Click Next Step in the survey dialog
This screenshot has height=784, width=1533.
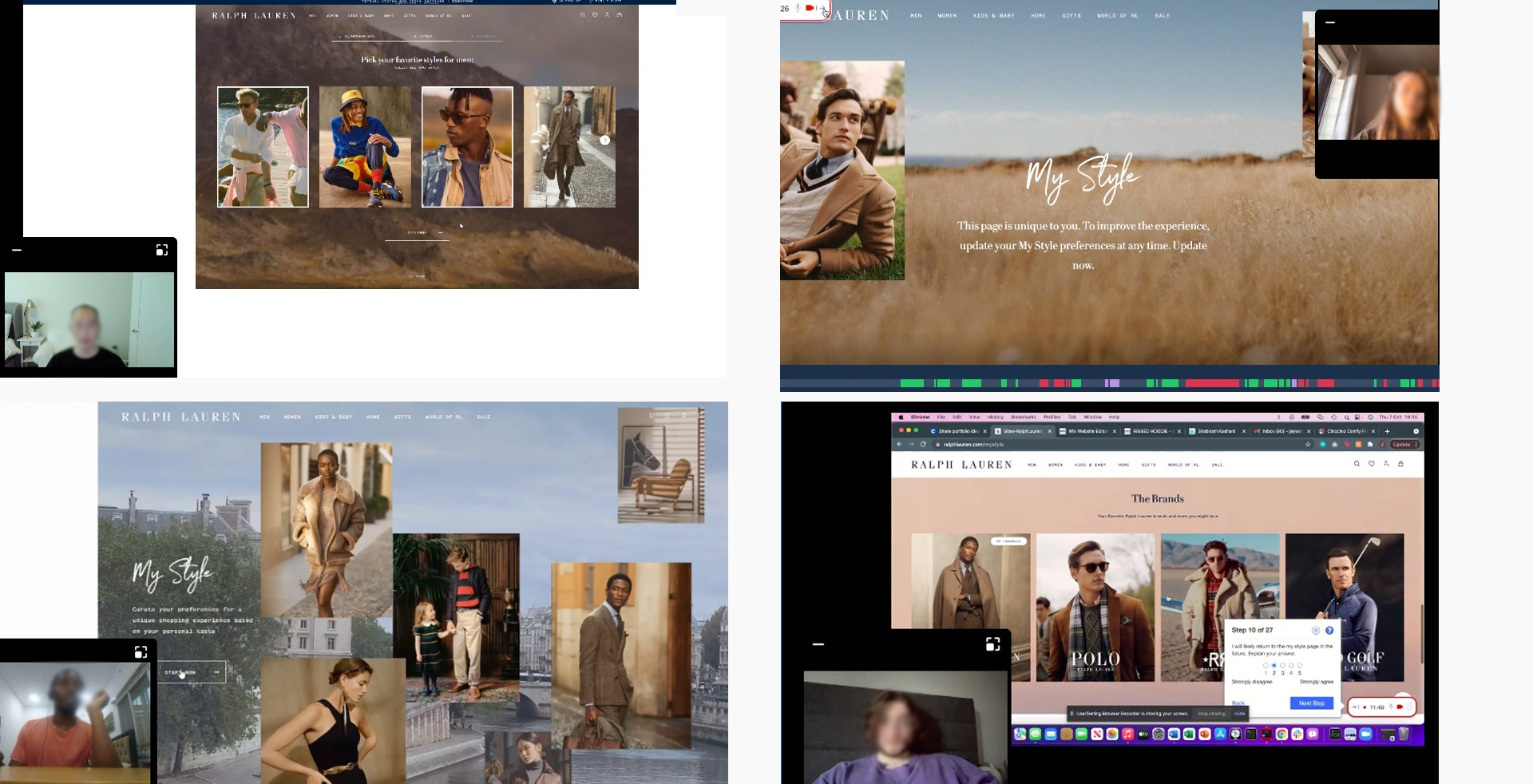[x=1311, y=703]
